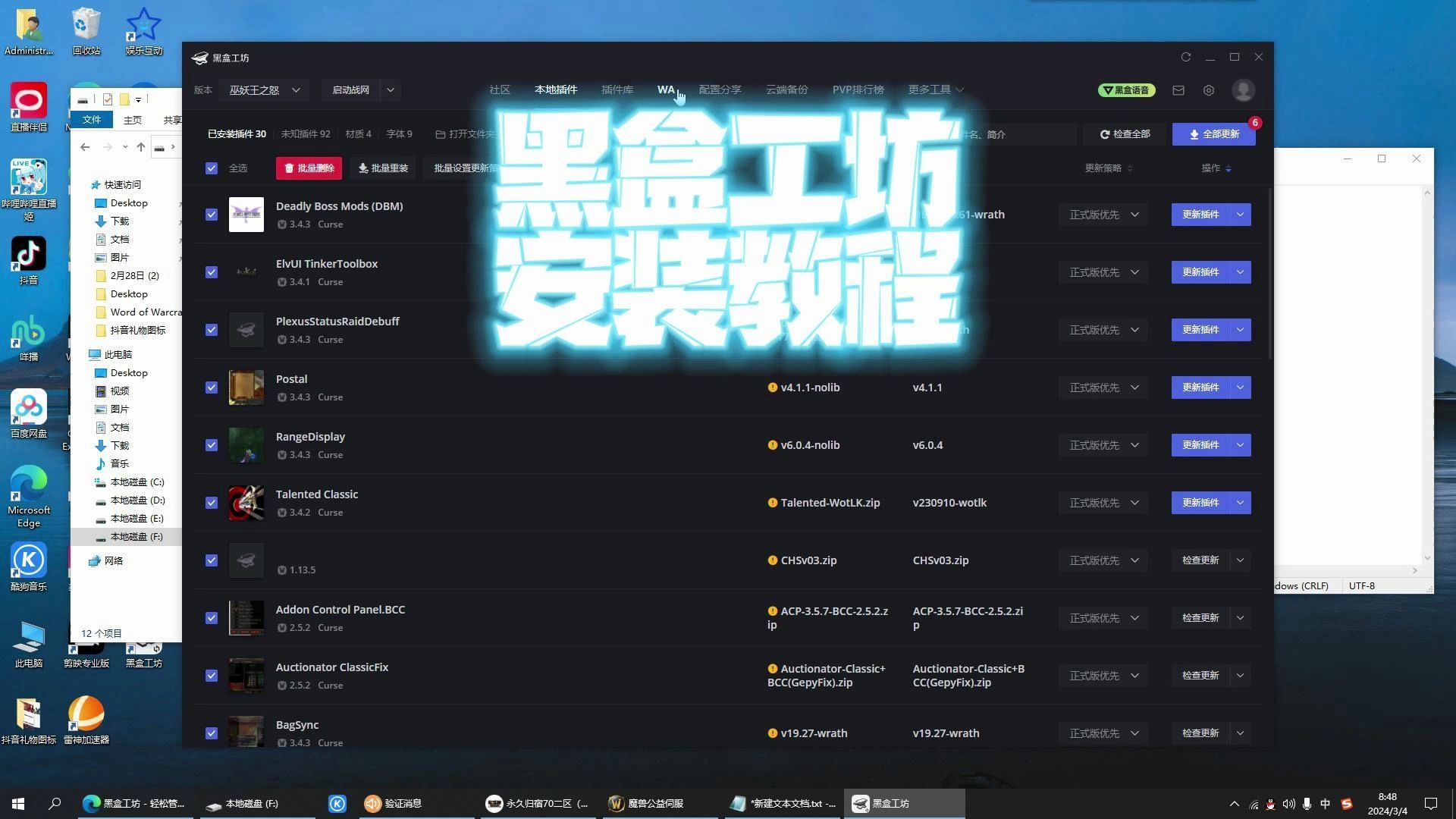Open the settings gear in 黑盒工坊
The width and height of the screenshot is (1456, 819).
(x=1208, y=90)
